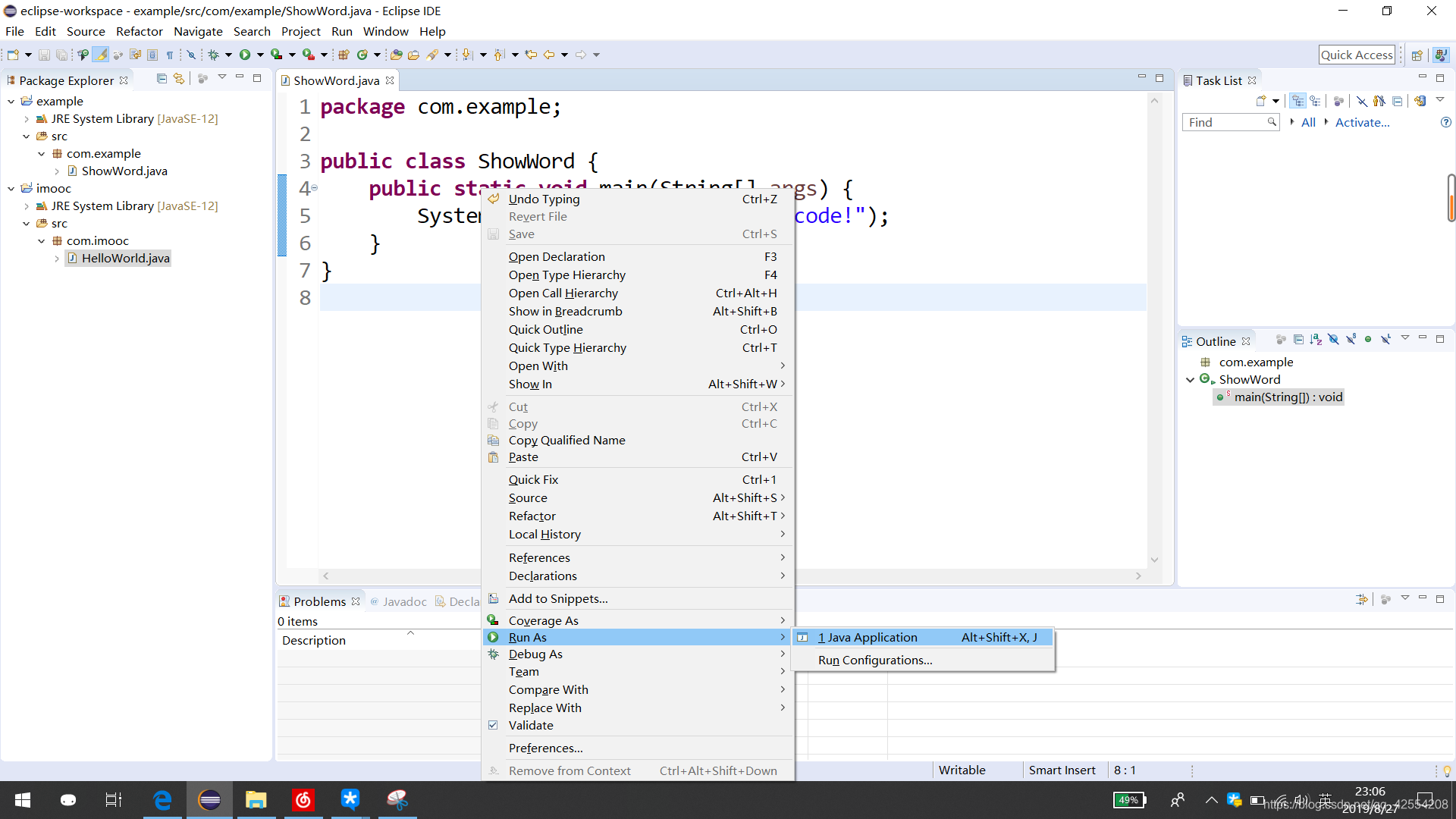Click the Next Annotation arrow icon
Image resolution: width=1456 pixels, height=819 pixels.
click(x=467, y=55)
